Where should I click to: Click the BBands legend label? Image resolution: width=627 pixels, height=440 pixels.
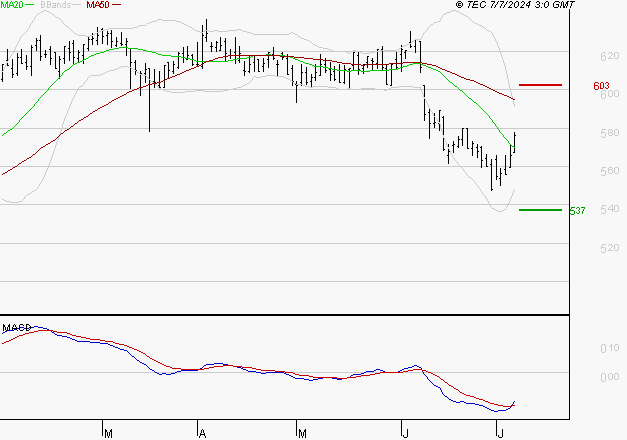(x=56, y=4)
